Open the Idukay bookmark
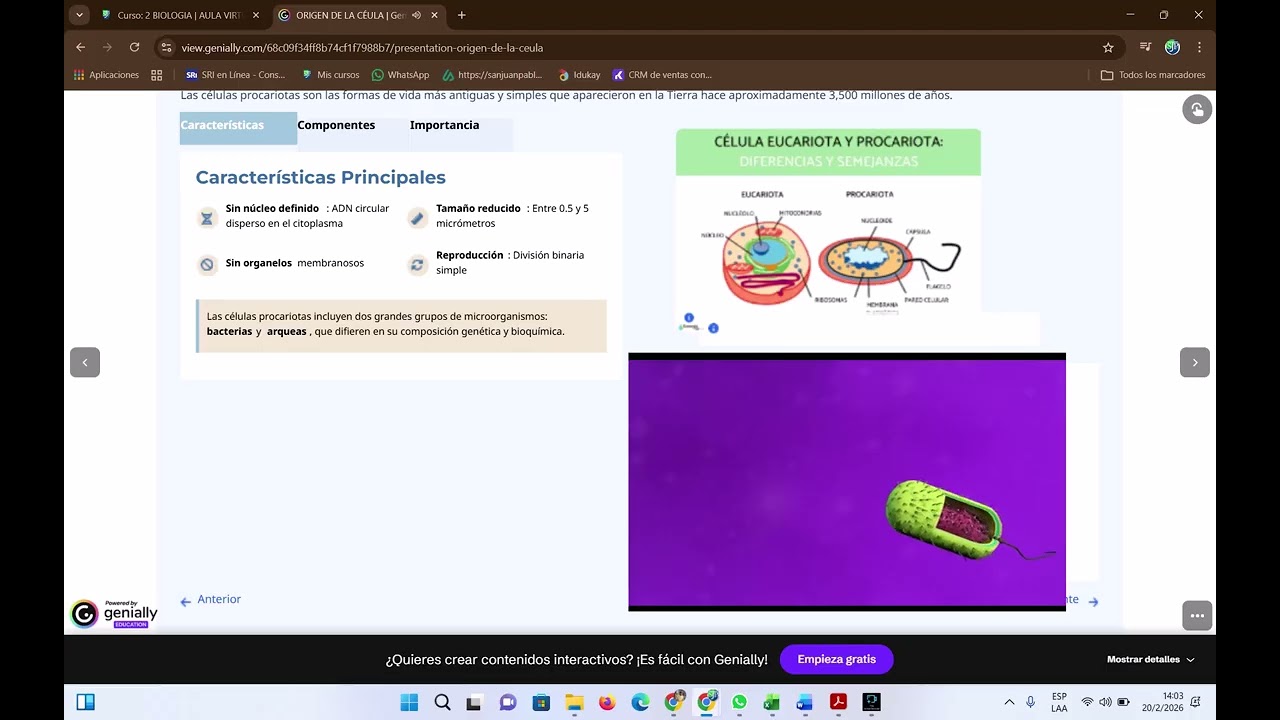This screenshot has width=1280, height=720. click(x=580, y=75)
